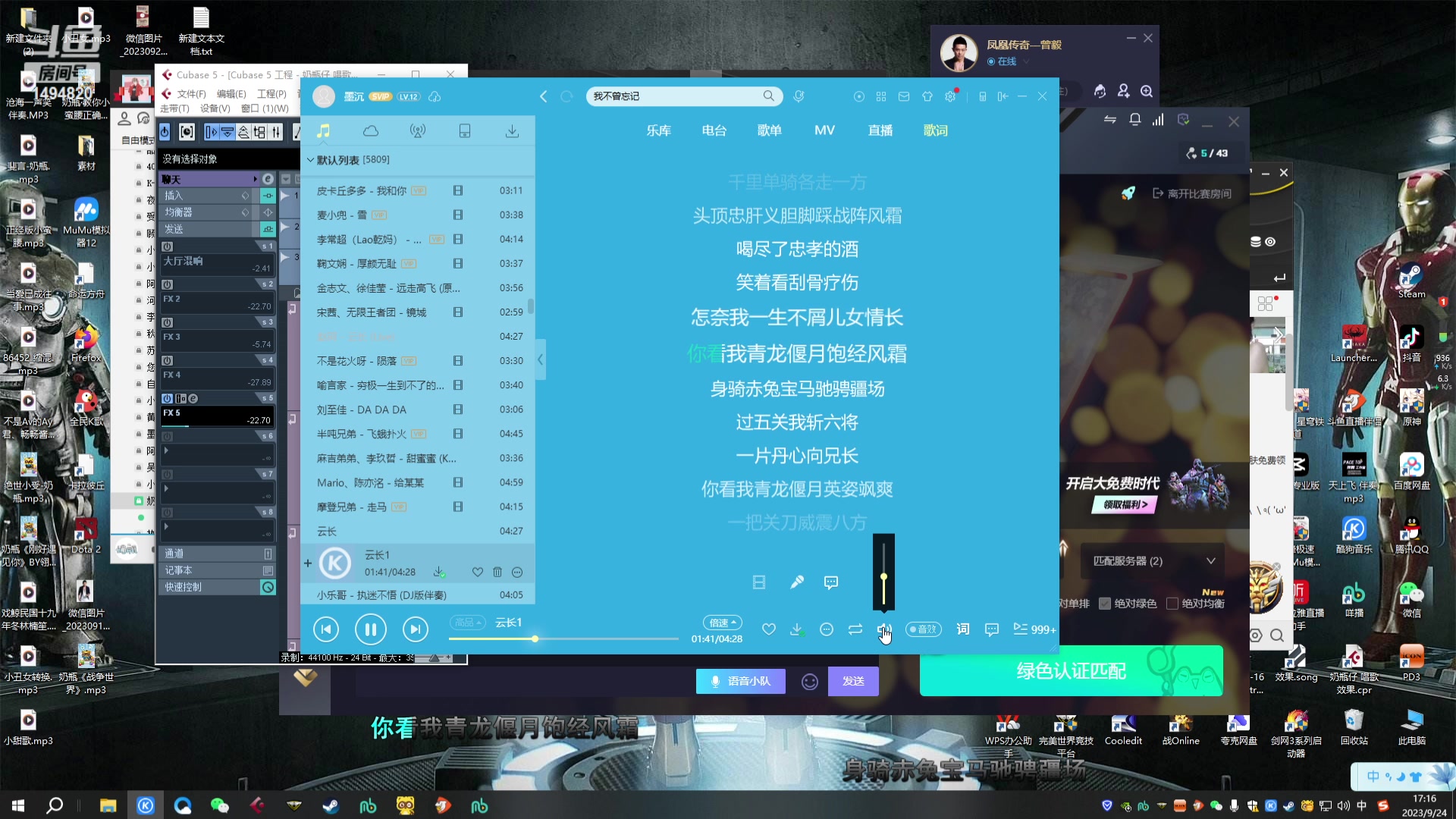Toggle send slot s5 FX 5 power button
Viewport: 1456px width, 819px height.
coord(168,398)
